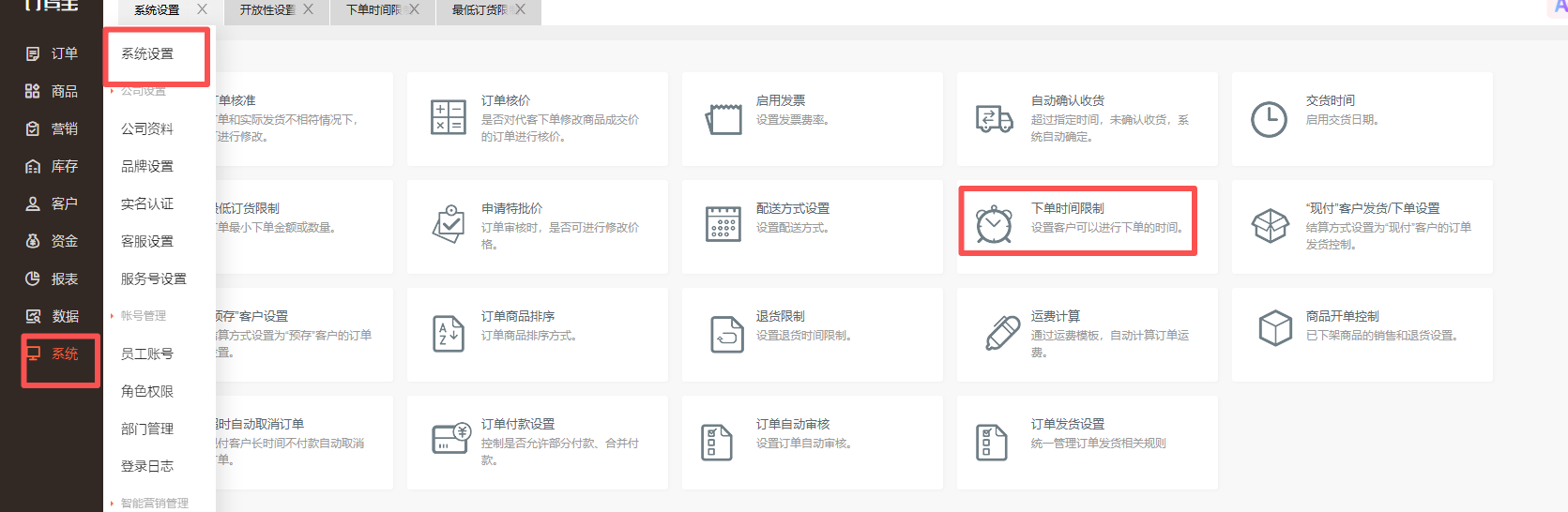This screenshot has height=512, width=1568.
Task: Select 系统设置 in the submenu
Action: click(147, 53)
